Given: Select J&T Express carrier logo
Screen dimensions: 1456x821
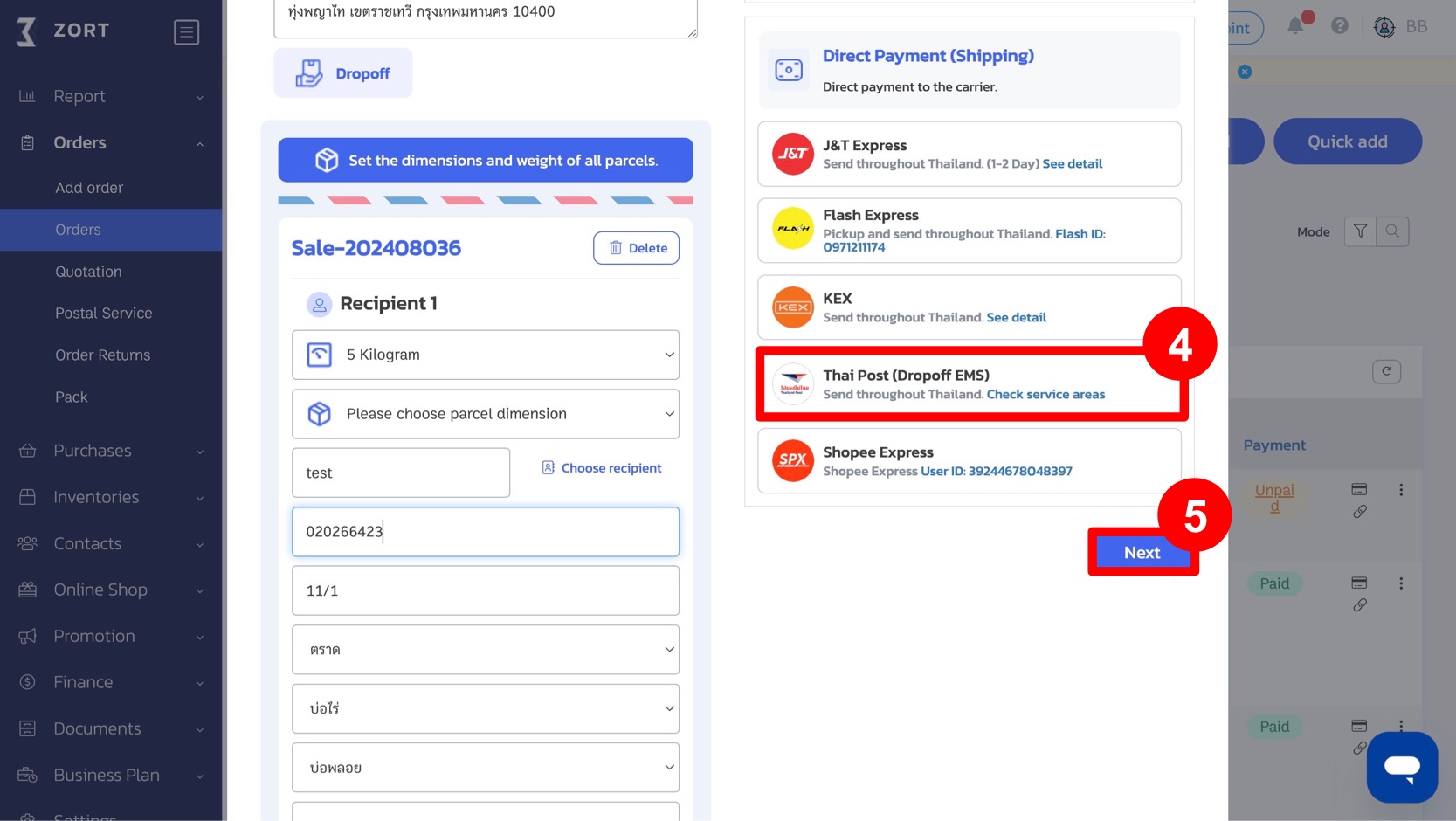Looking at the screenshot, I should click(x=793, y=154).
